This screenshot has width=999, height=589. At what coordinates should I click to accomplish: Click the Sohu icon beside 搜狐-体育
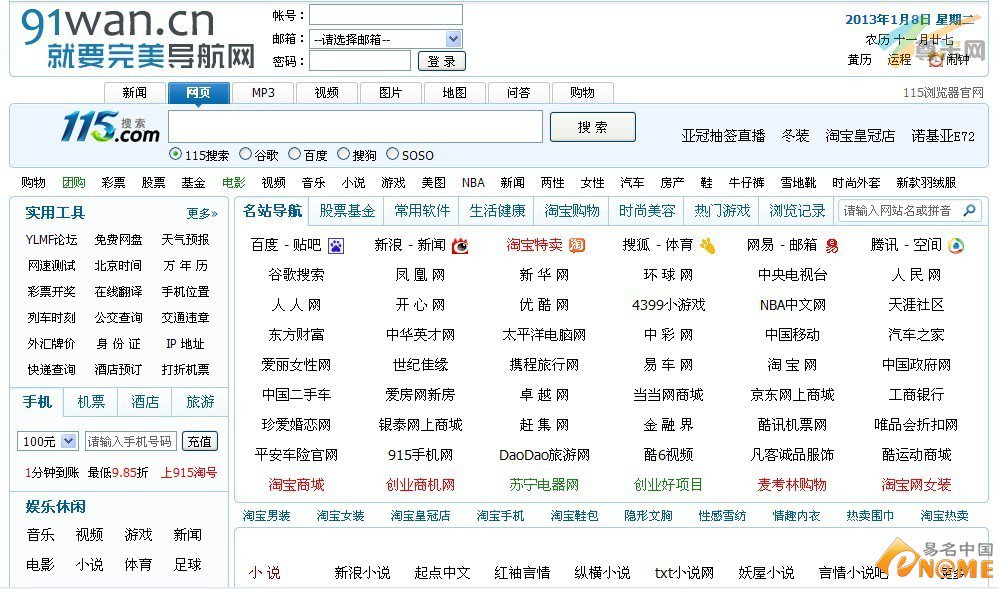click(707, 245)
